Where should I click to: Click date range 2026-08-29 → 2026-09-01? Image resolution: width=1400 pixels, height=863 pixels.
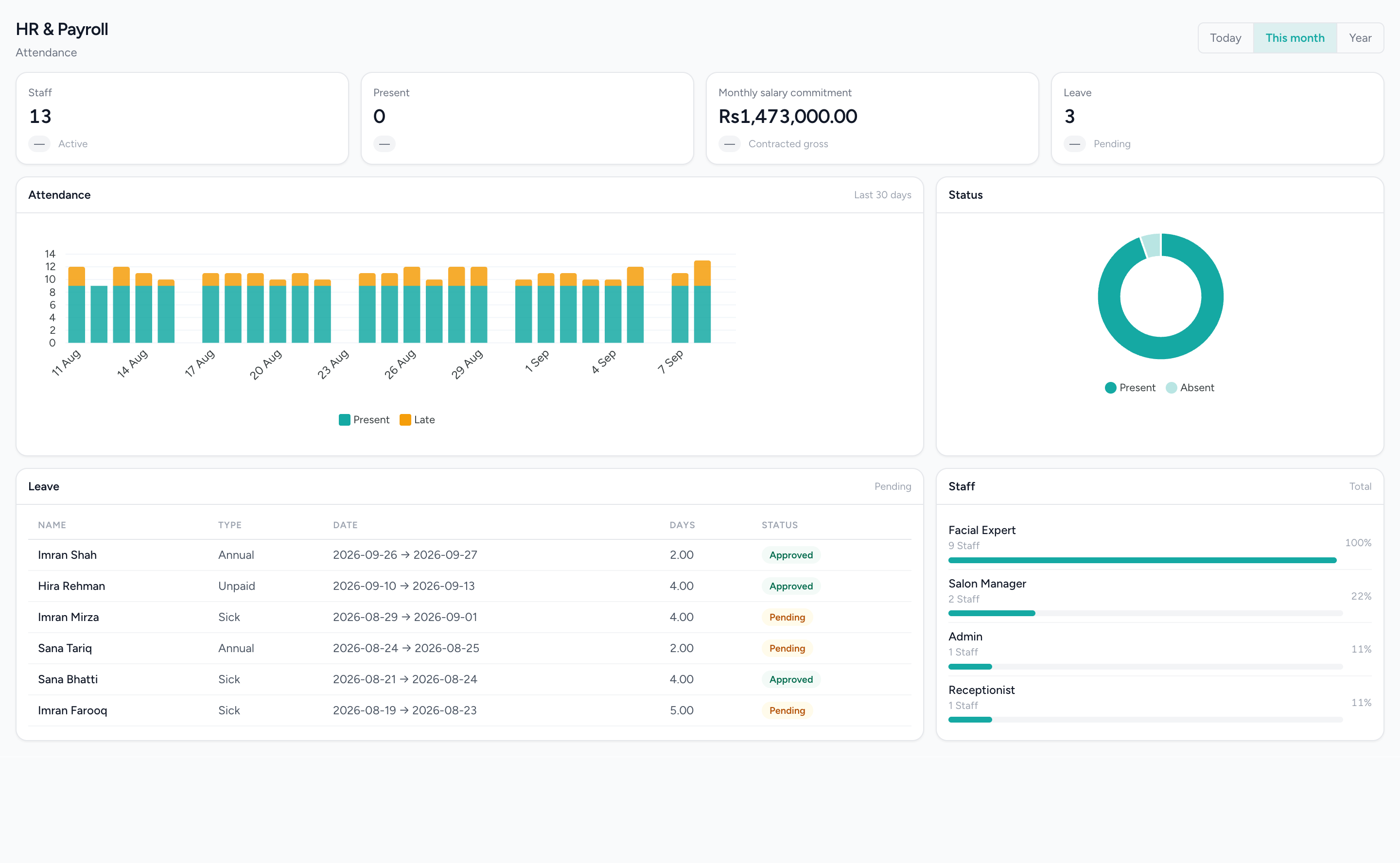tap(405, 617)
